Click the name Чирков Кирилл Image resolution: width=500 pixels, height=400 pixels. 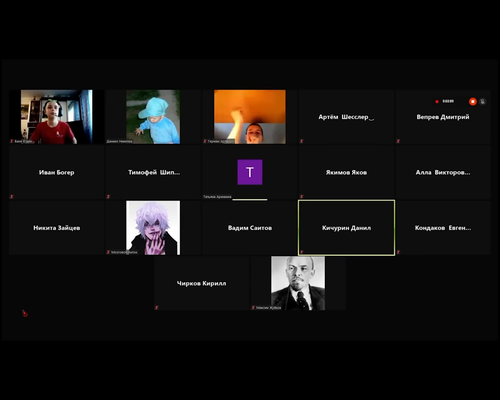coord(201,283)
